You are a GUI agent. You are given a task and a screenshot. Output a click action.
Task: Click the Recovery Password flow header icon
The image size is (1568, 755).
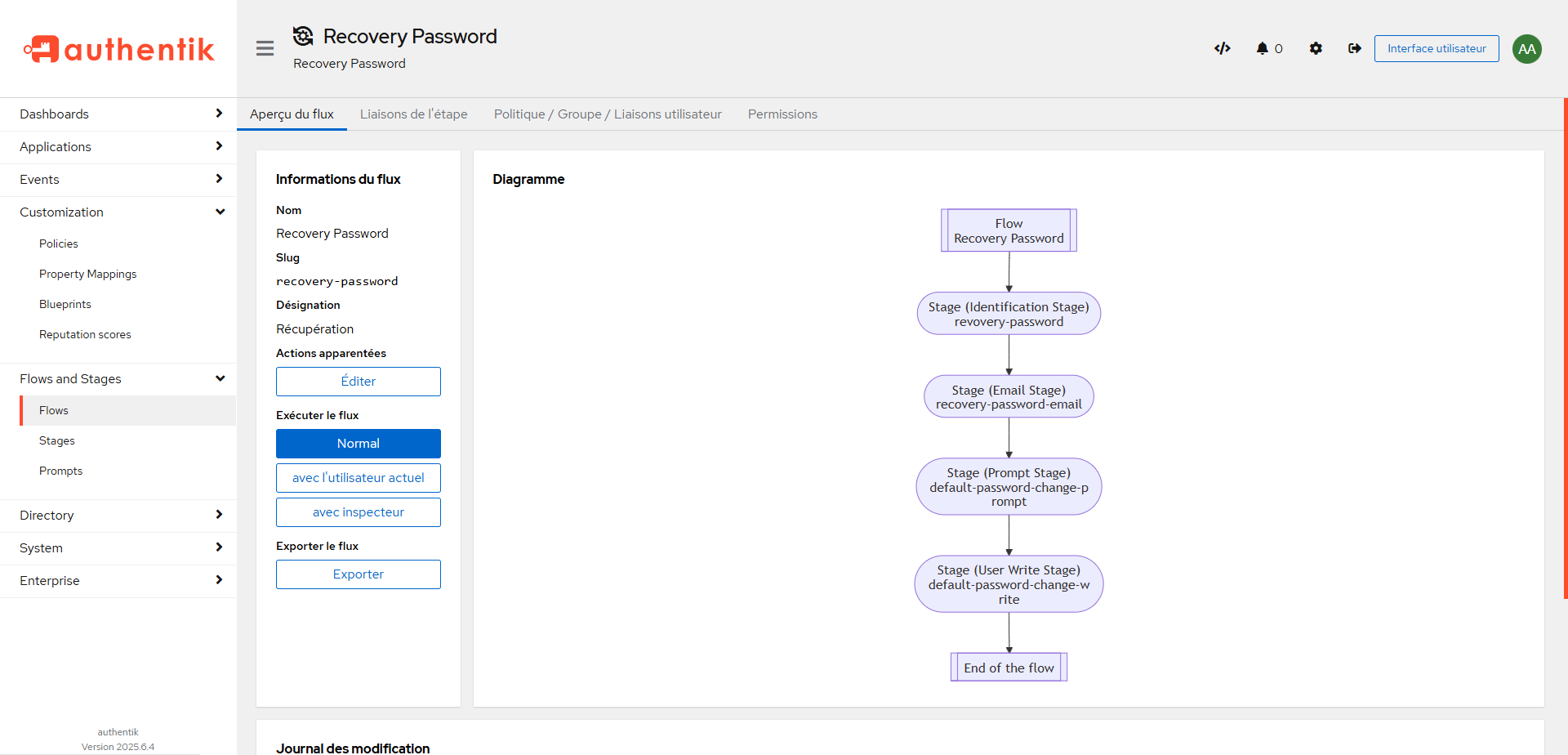pyautogui.click(x=303, y=36)
